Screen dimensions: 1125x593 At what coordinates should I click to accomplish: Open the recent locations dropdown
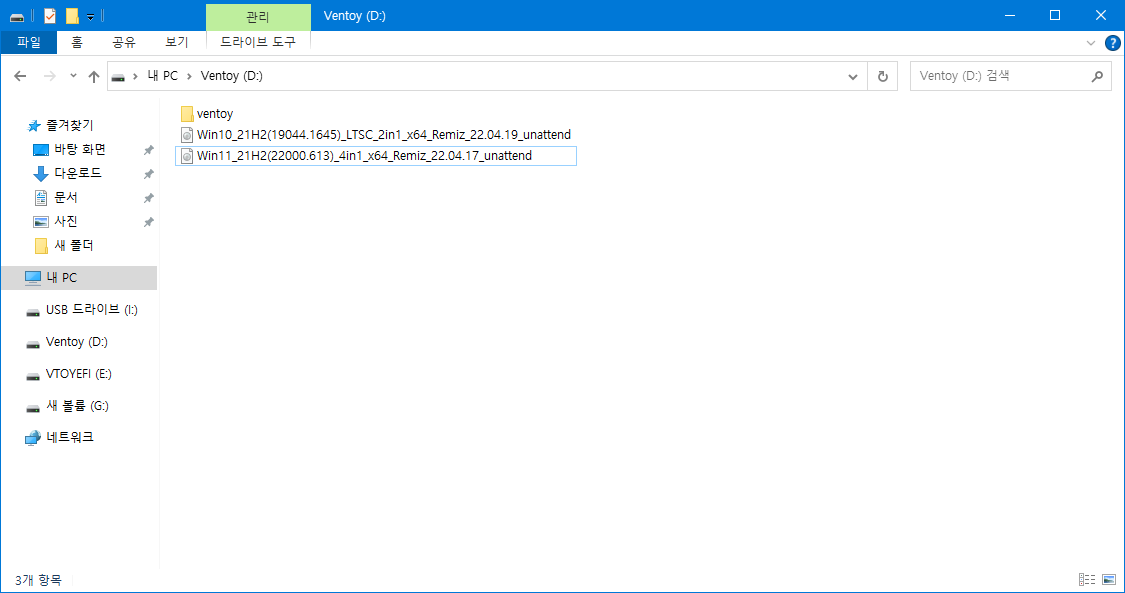pos(73,76)
